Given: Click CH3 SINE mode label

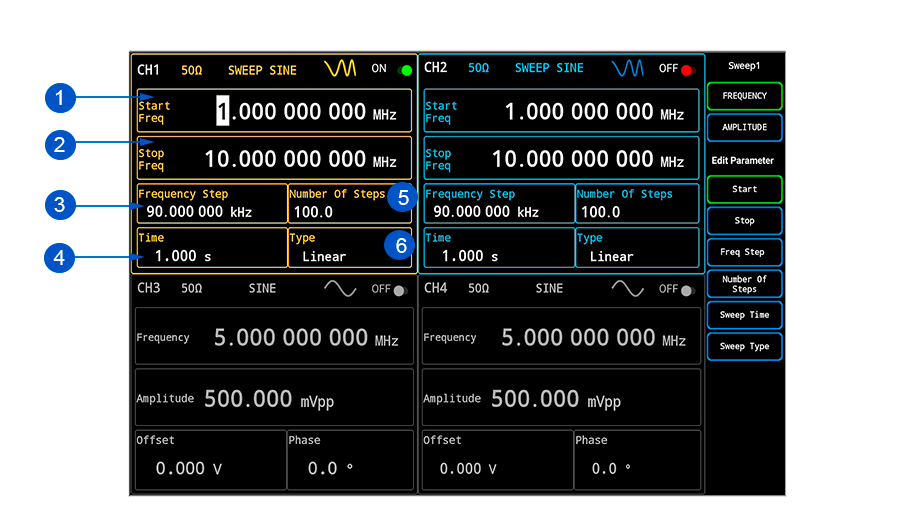Looking at the screenshot, I should tap(263, 288).
